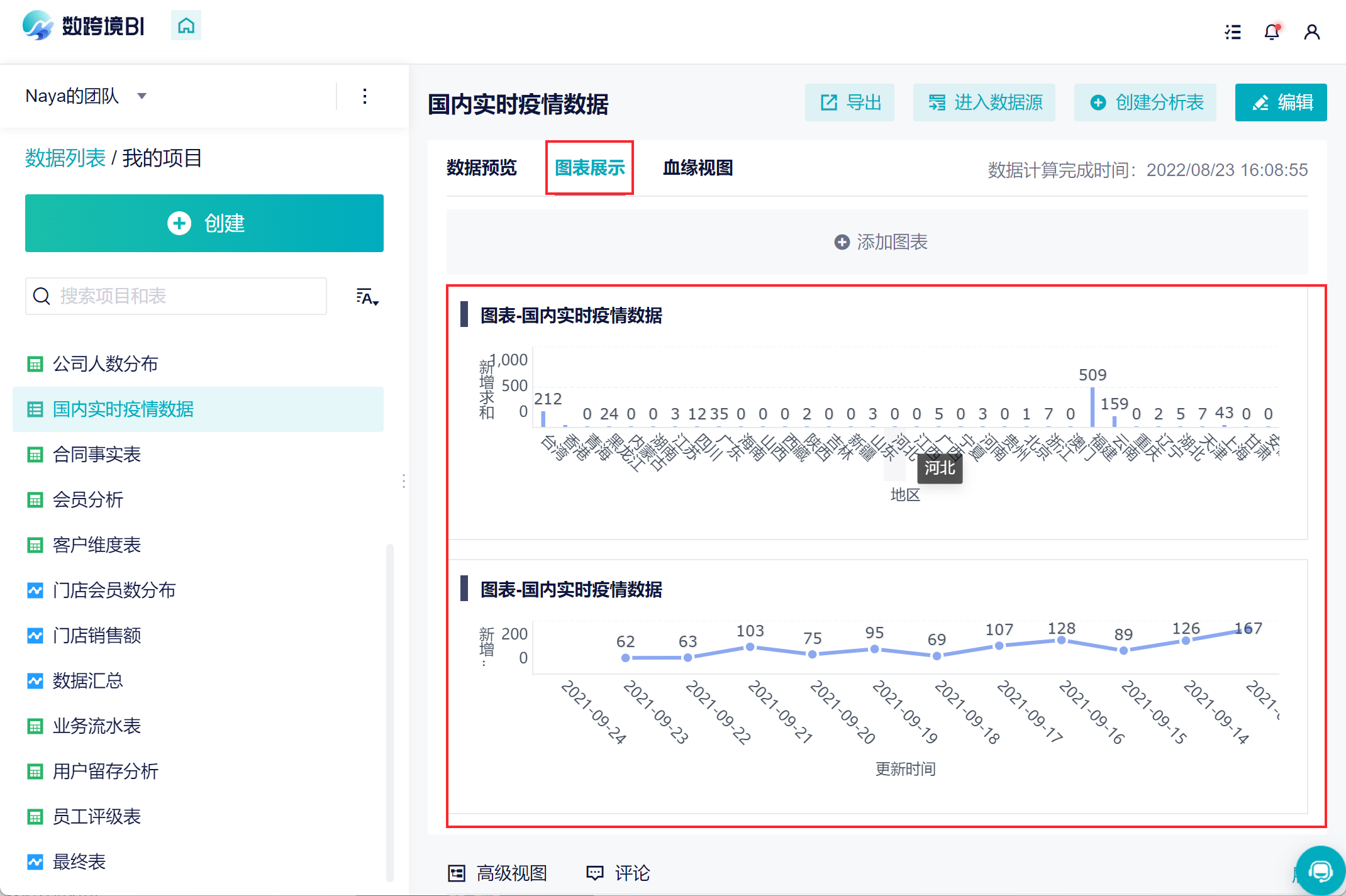The image size is (1346, 896).
Task: Open team options three-dot menu
Action: (365, 96)
